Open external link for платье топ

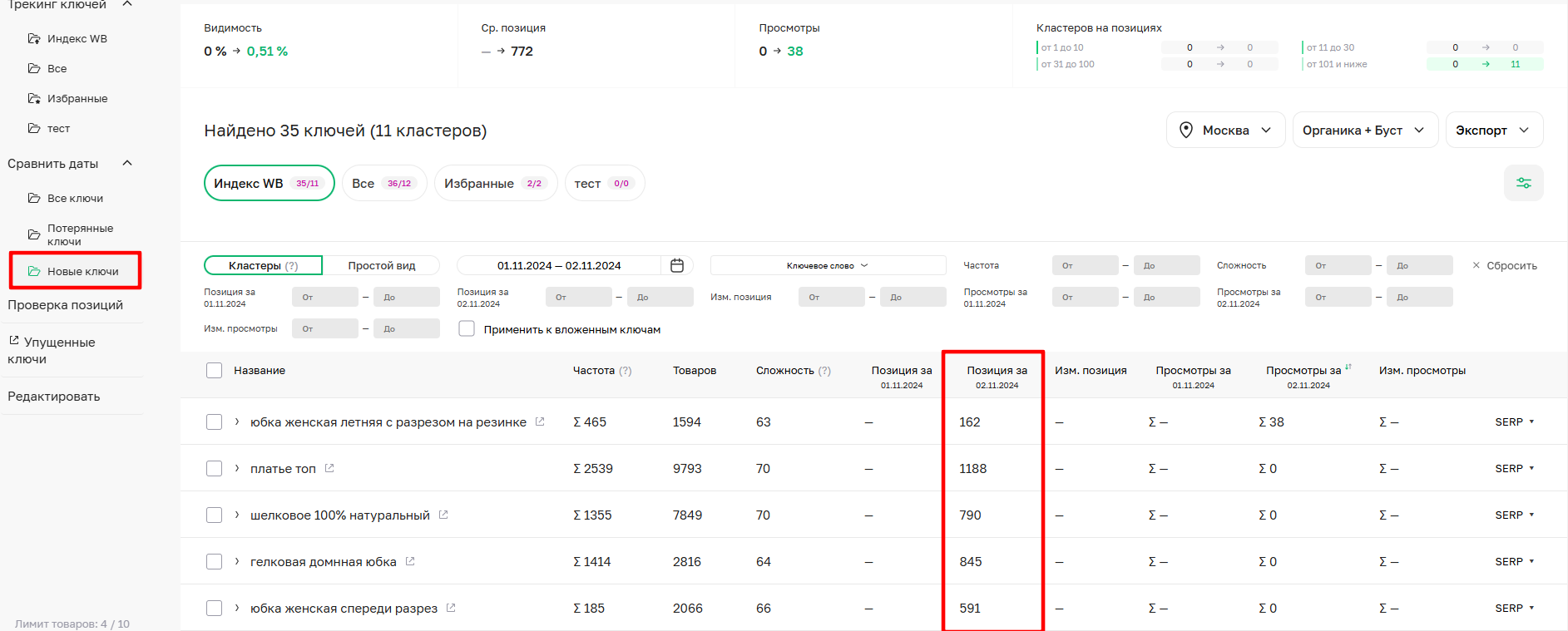[x=329, y=468]
